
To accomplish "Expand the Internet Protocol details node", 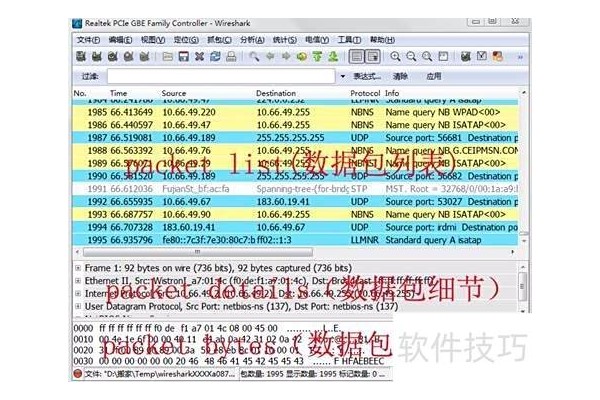I will pyautogui.click(x=78, y=294).
